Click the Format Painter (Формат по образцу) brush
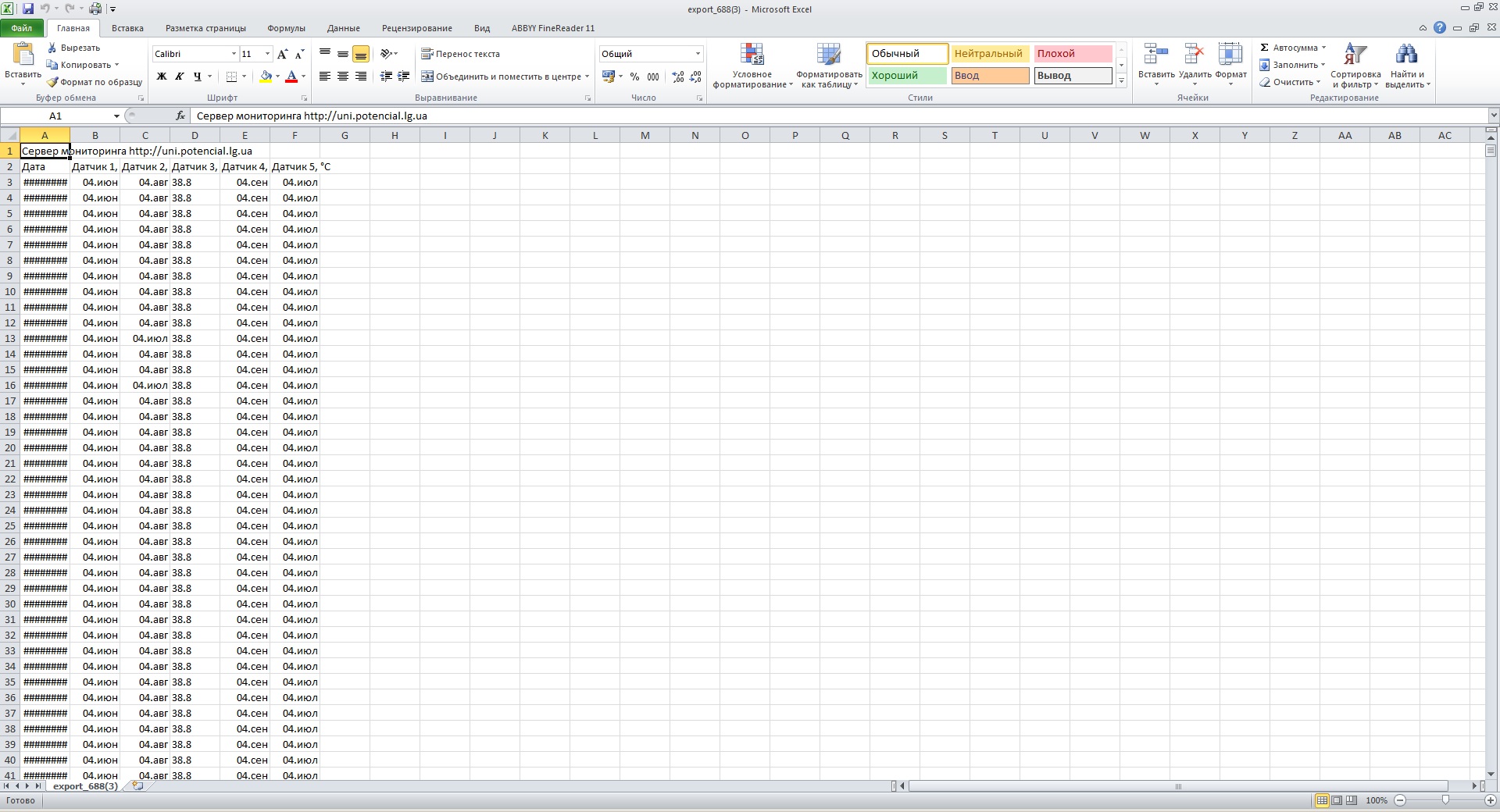This screenshot has height=812, width=1500. [52, 82]
